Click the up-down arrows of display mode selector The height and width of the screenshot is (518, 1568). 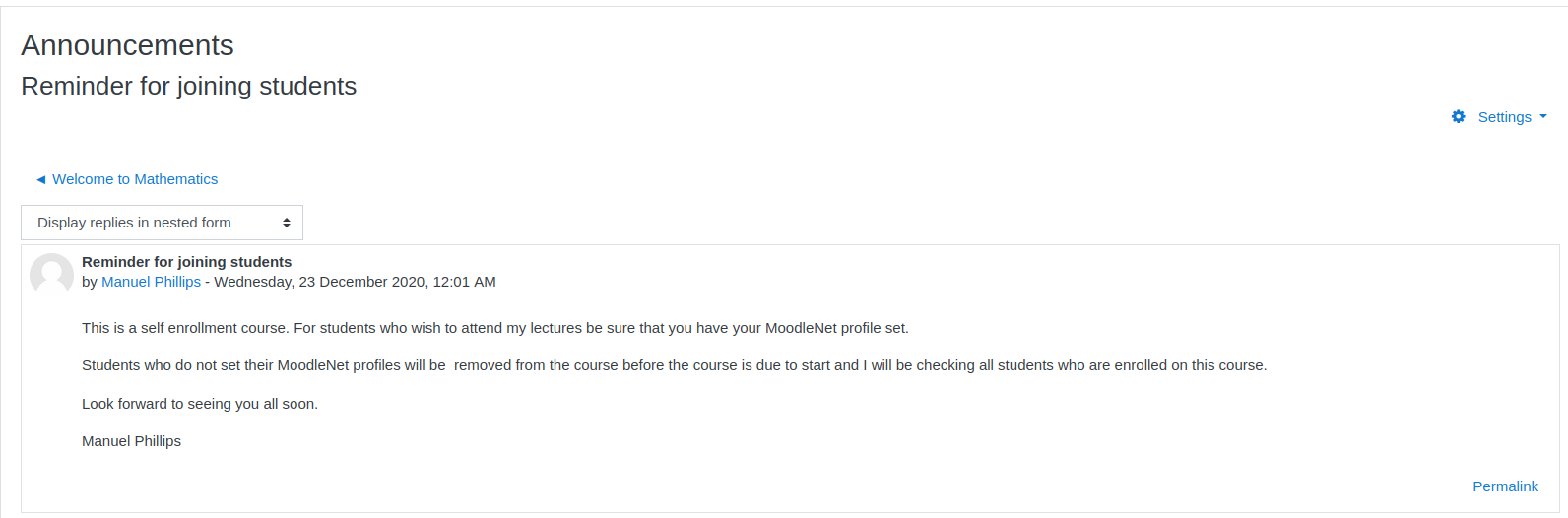click(x=287, y=223)
